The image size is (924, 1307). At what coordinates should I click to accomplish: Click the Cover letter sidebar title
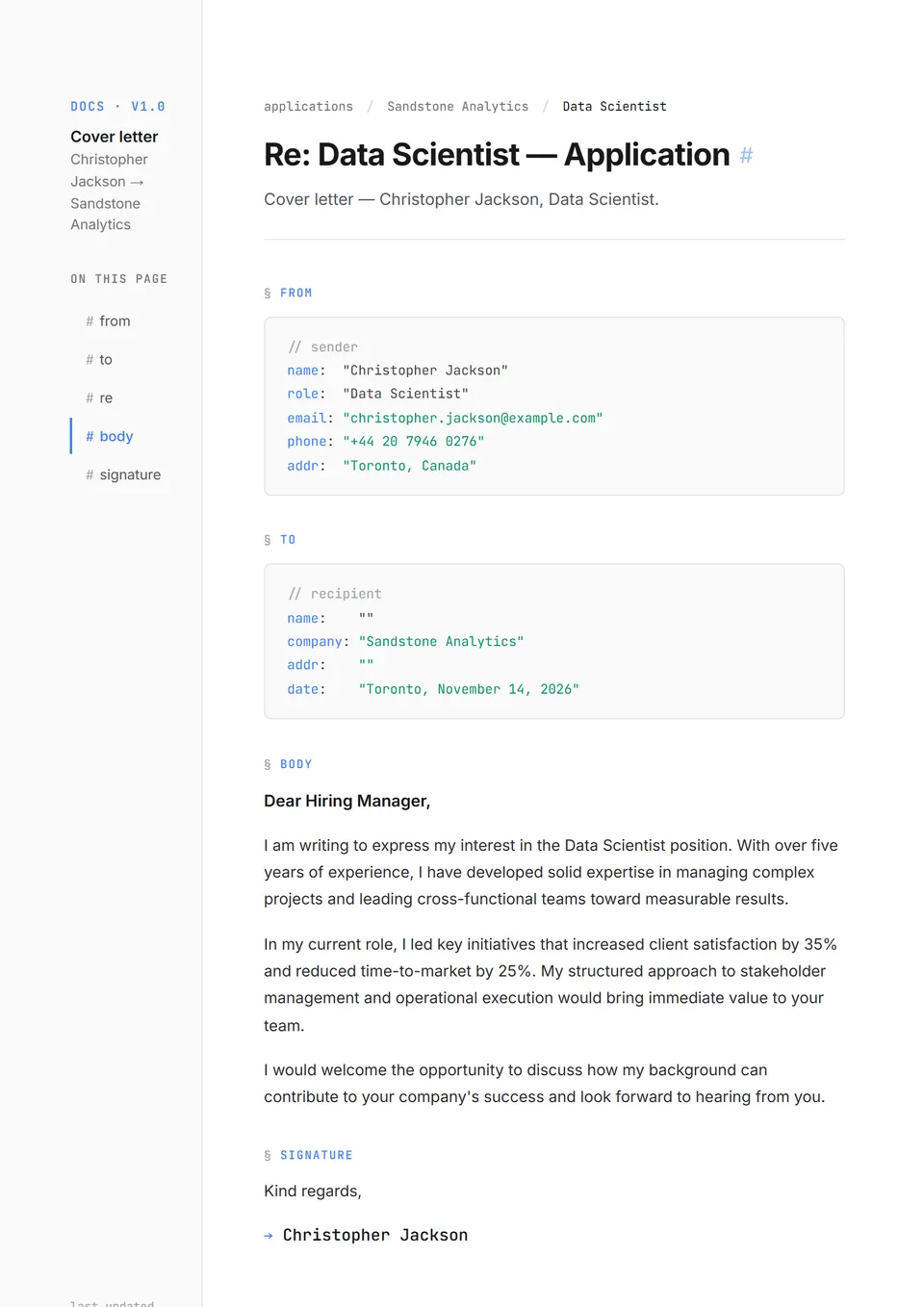point(114,137)
